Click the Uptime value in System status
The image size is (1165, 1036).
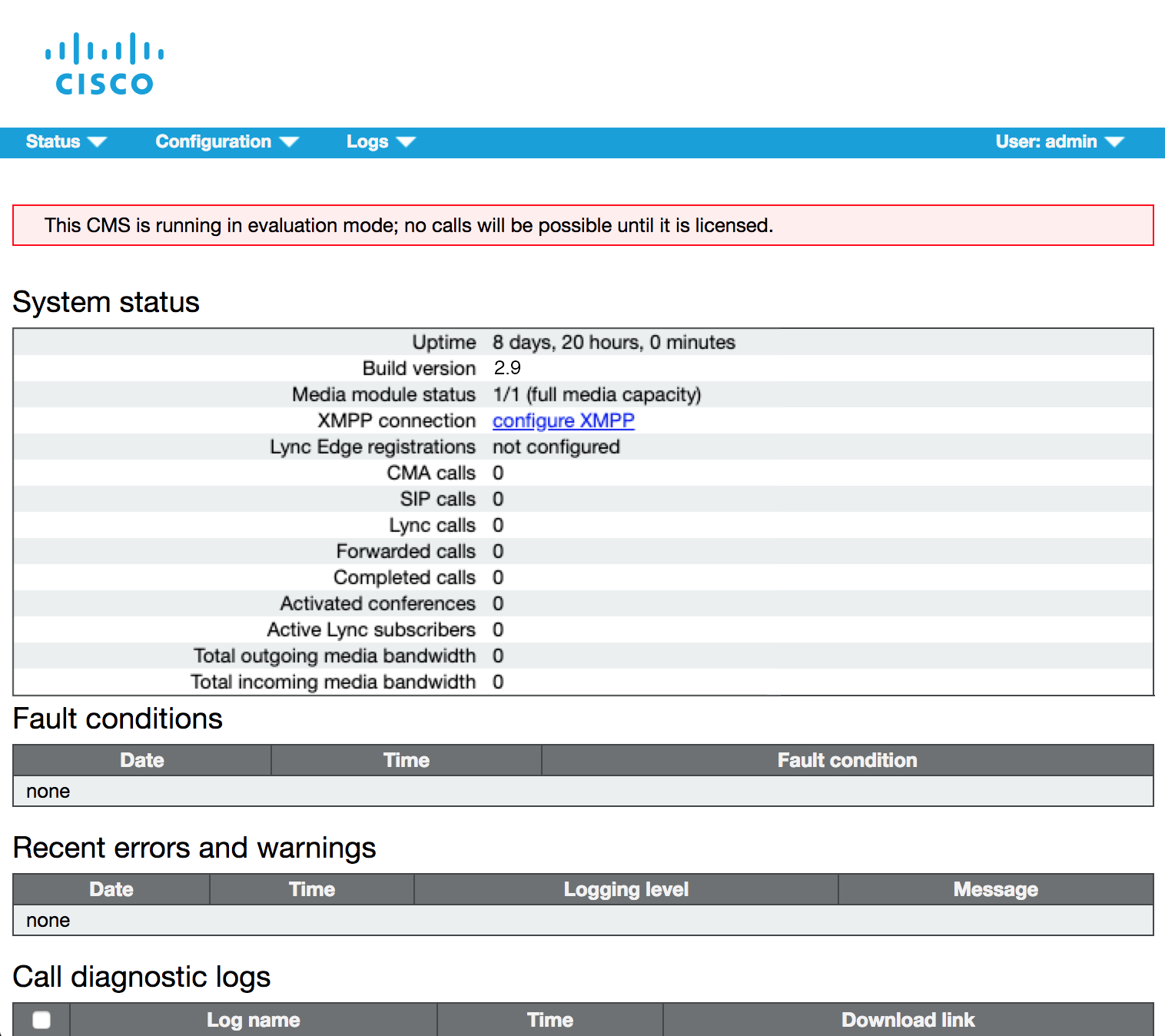click(x=613, y=343)
